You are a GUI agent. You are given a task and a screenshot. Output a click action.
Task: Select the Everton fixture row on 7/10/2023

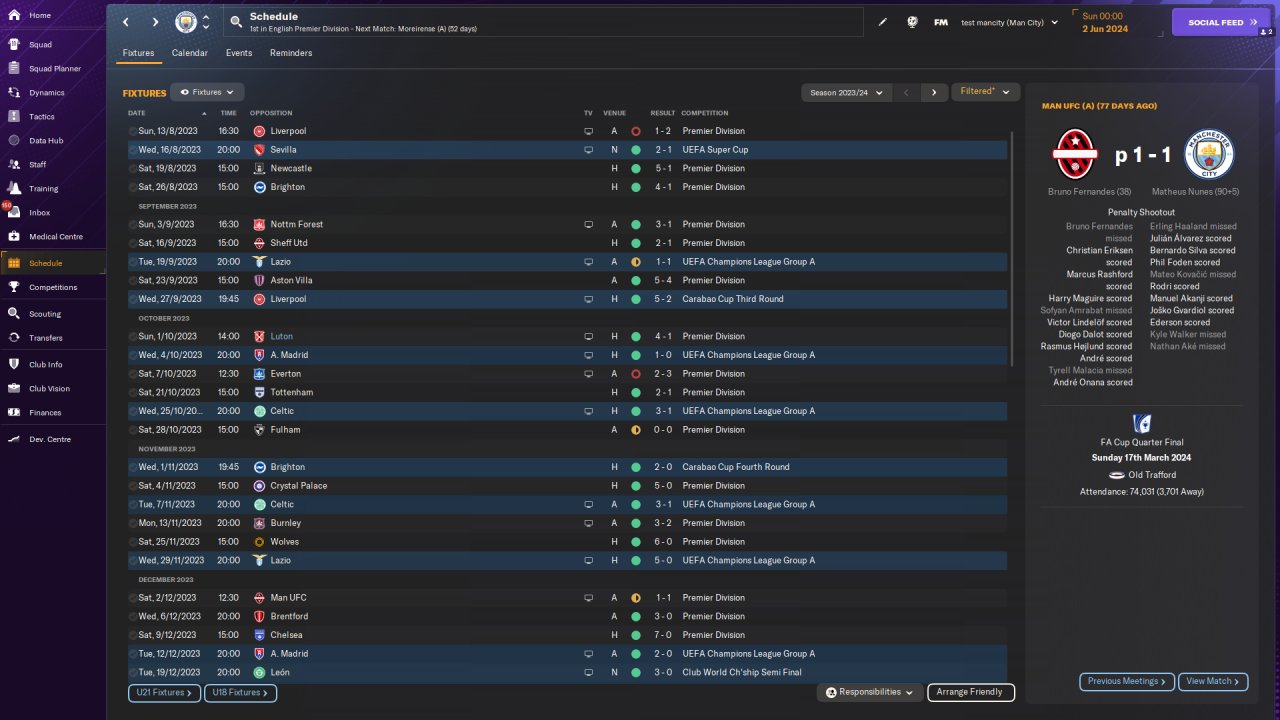567,374
